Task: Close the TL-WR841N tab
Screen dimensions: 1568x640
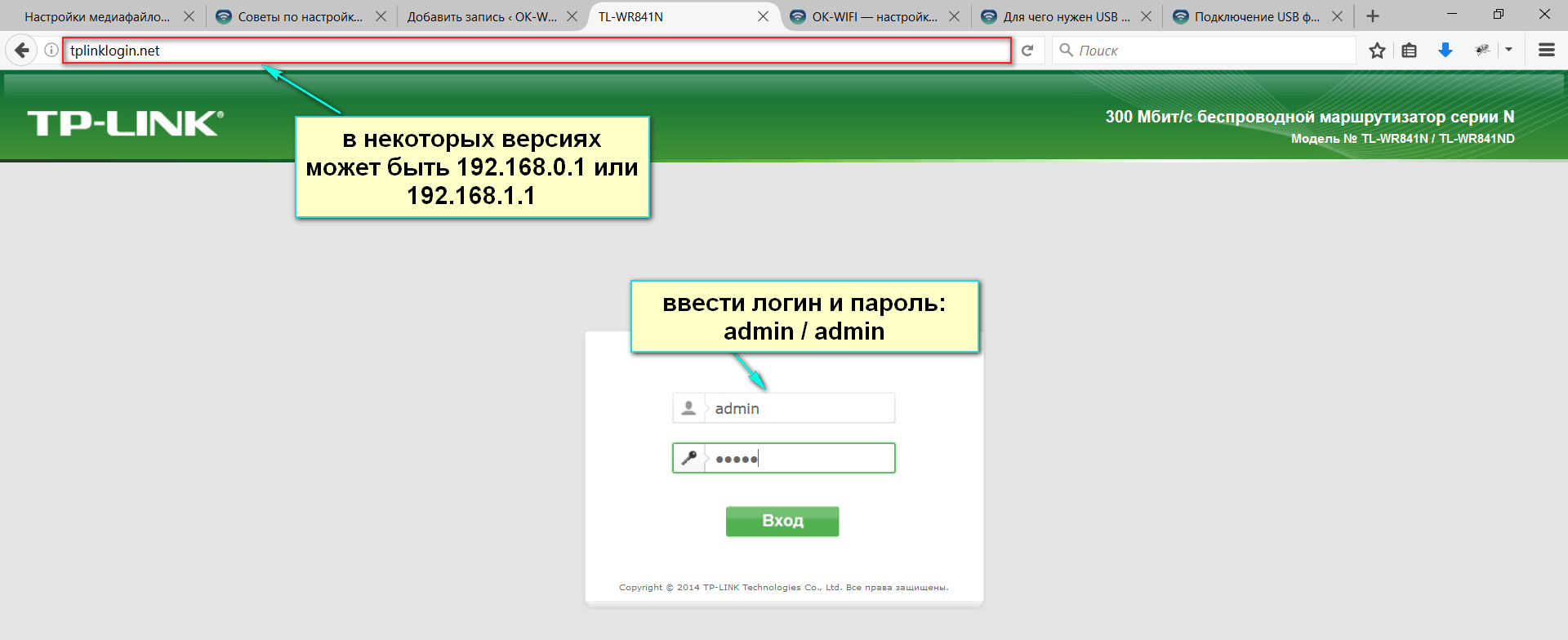Action: coord(763,16)
